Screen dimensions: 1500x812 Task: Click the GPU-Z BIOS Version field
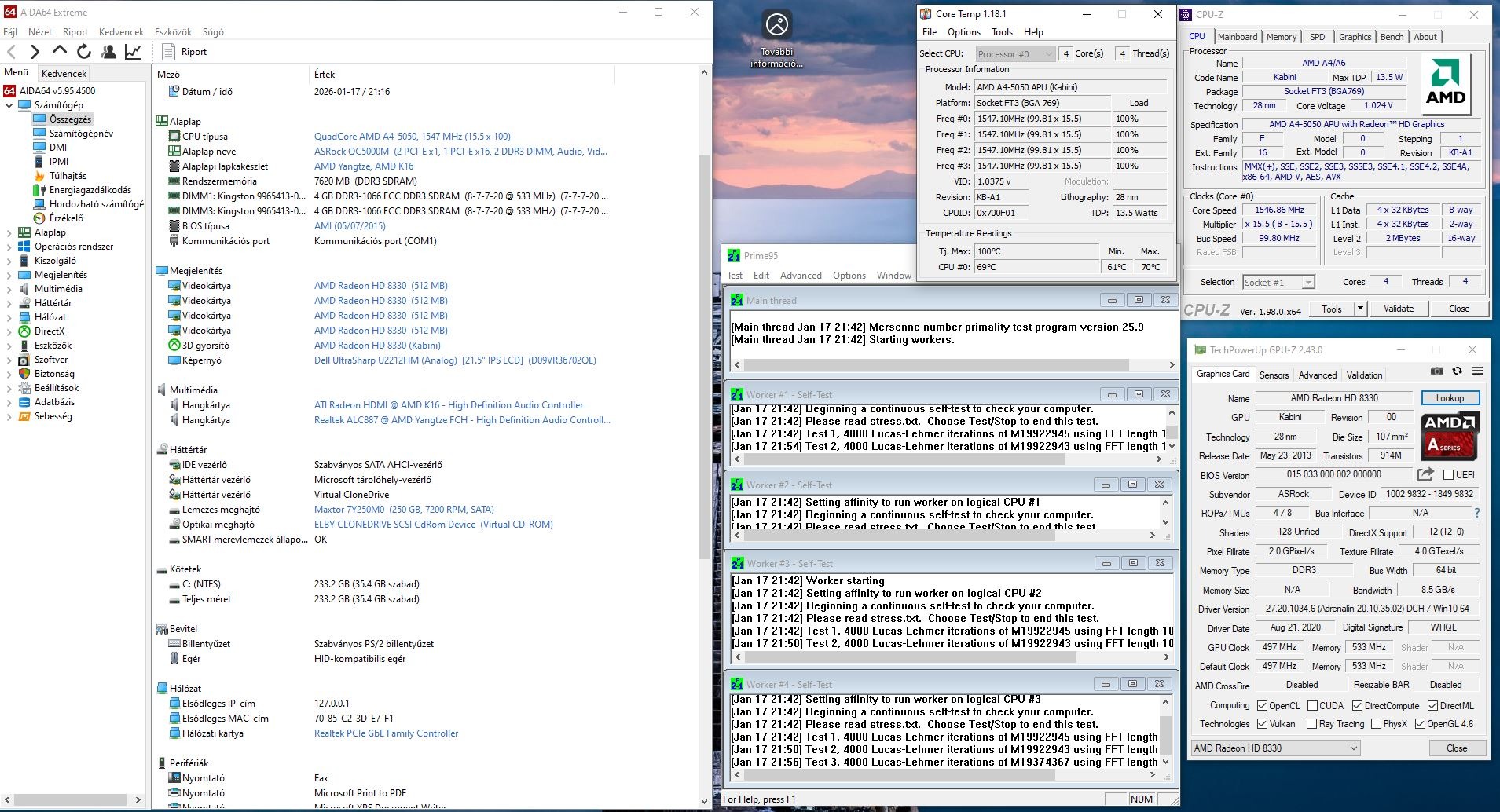1333,474
